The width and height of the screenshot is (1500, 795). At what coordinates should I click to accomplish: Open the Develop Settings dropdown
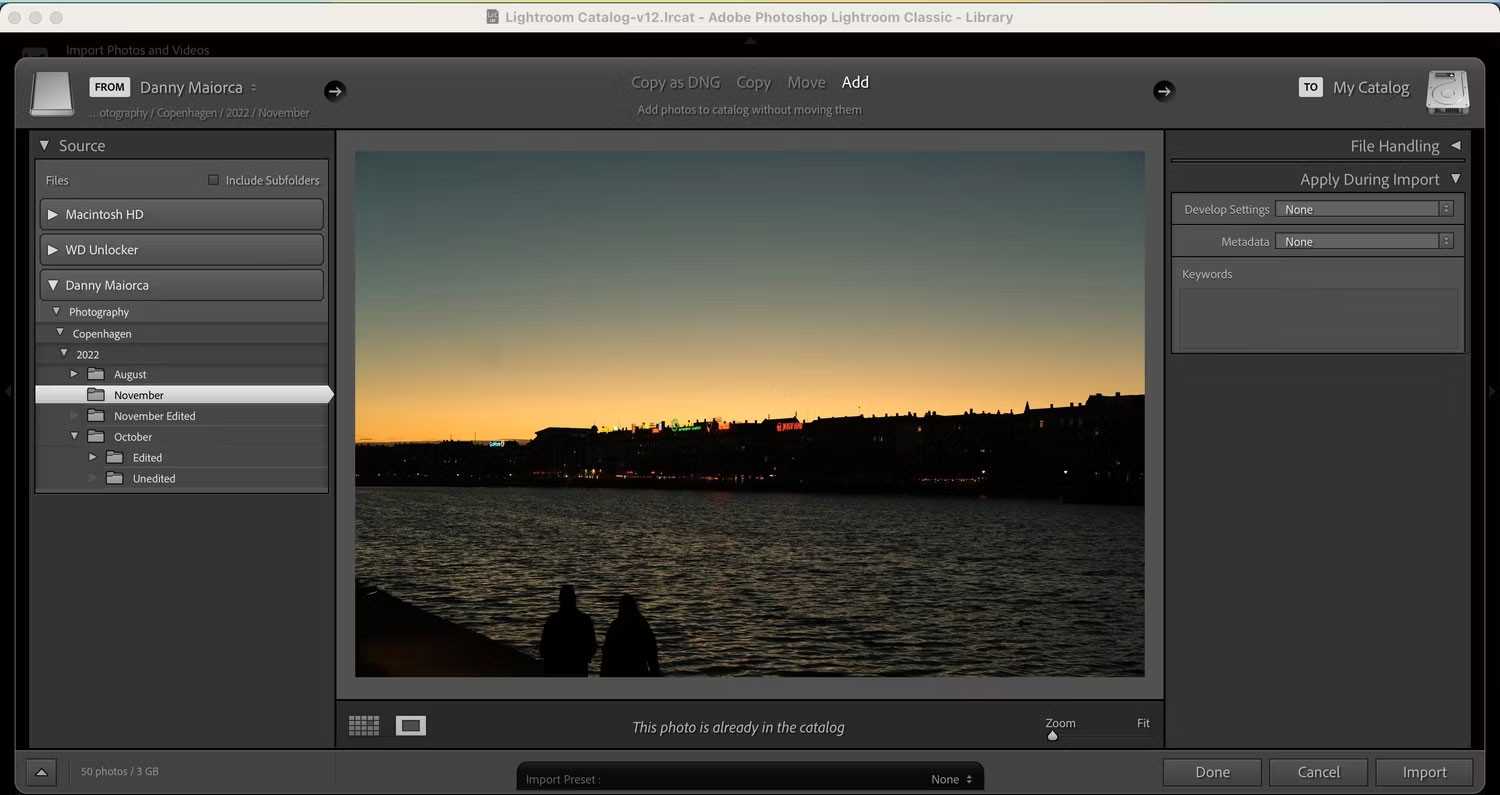coord(1363,208)
